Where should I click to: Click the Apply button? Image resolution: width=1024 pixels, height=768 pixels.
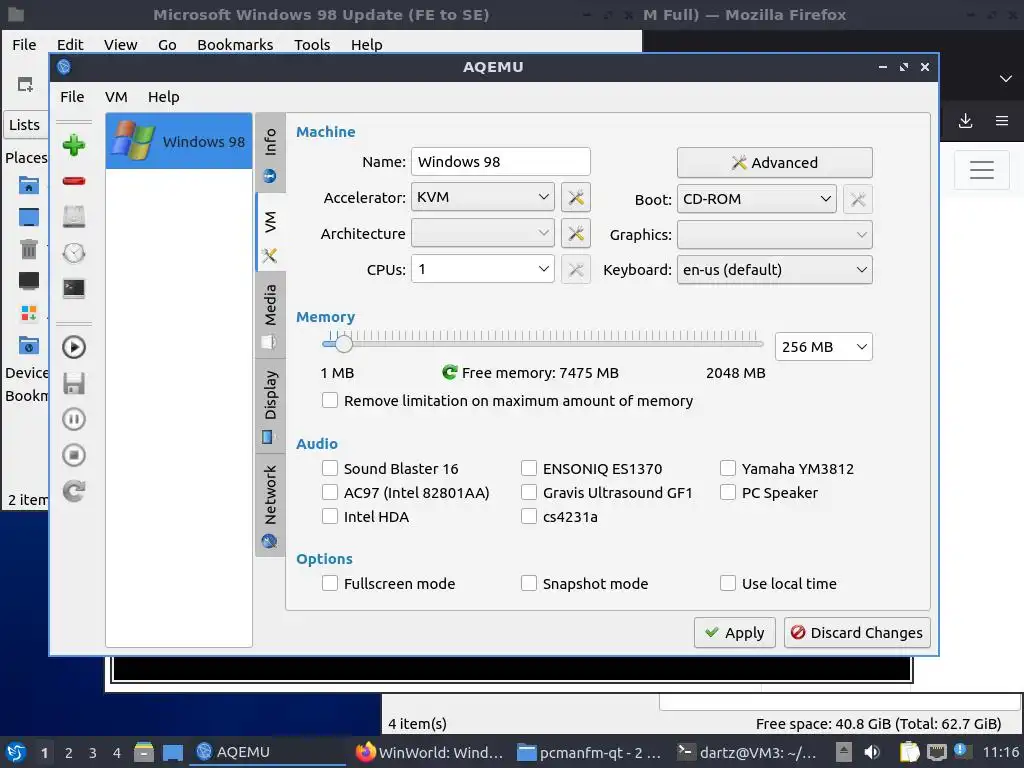point(735,633)
